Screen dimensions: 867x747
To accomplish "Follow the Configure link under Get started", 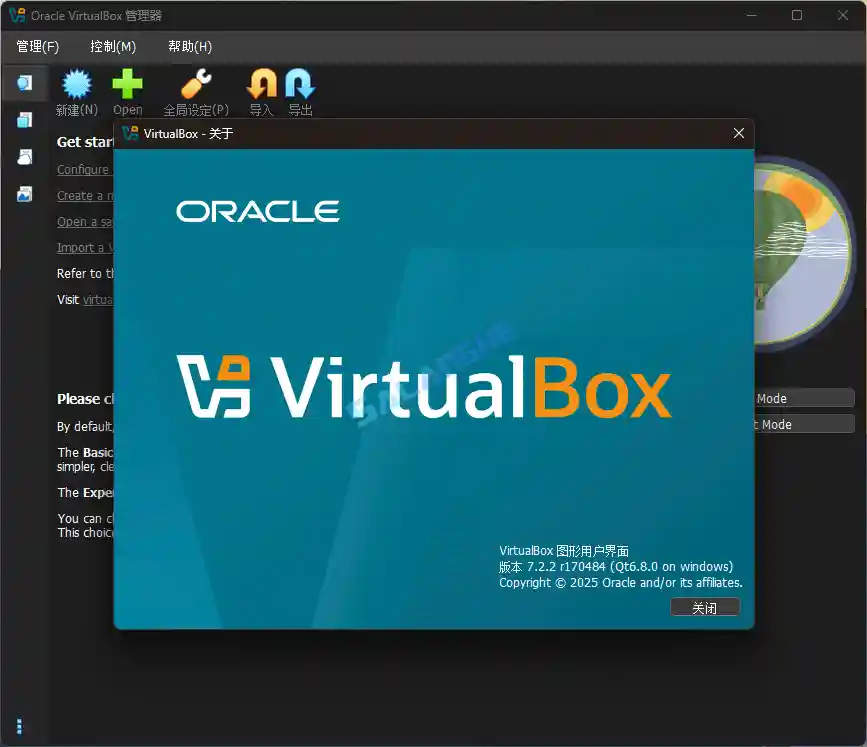I will (x=84, y=169).
